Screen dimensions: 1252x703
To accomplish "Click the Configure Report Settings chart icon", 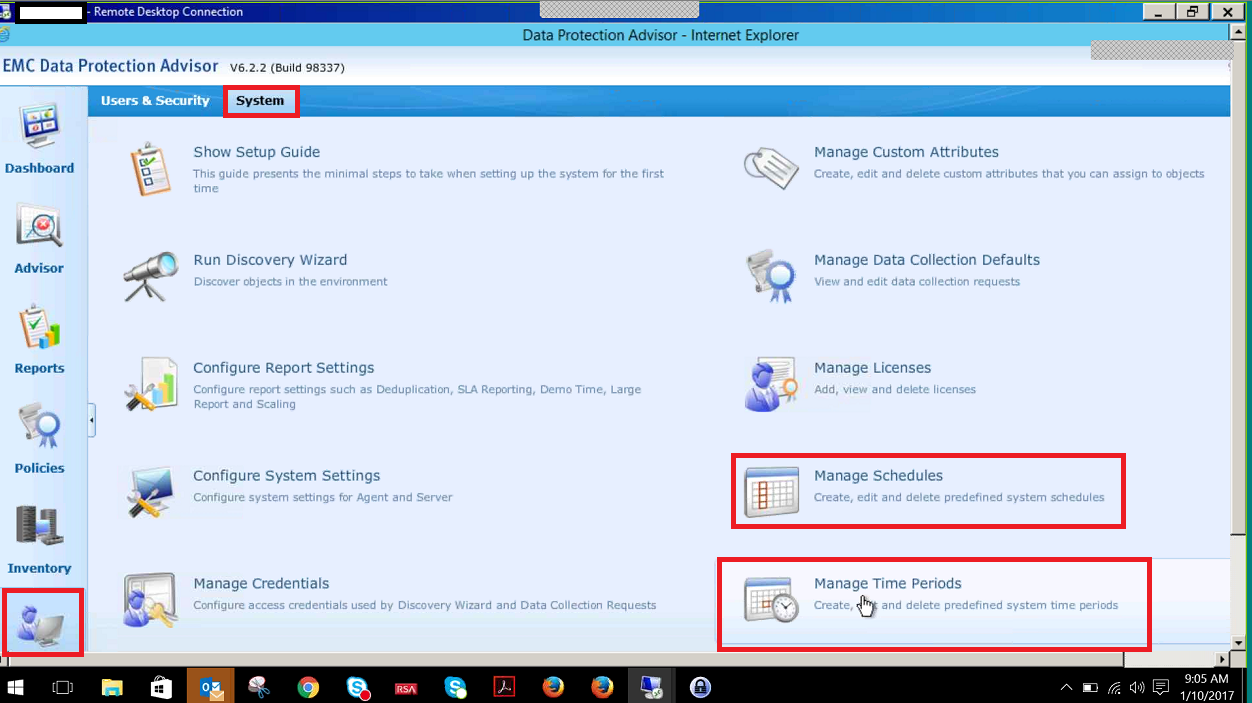I will [151, 384].
